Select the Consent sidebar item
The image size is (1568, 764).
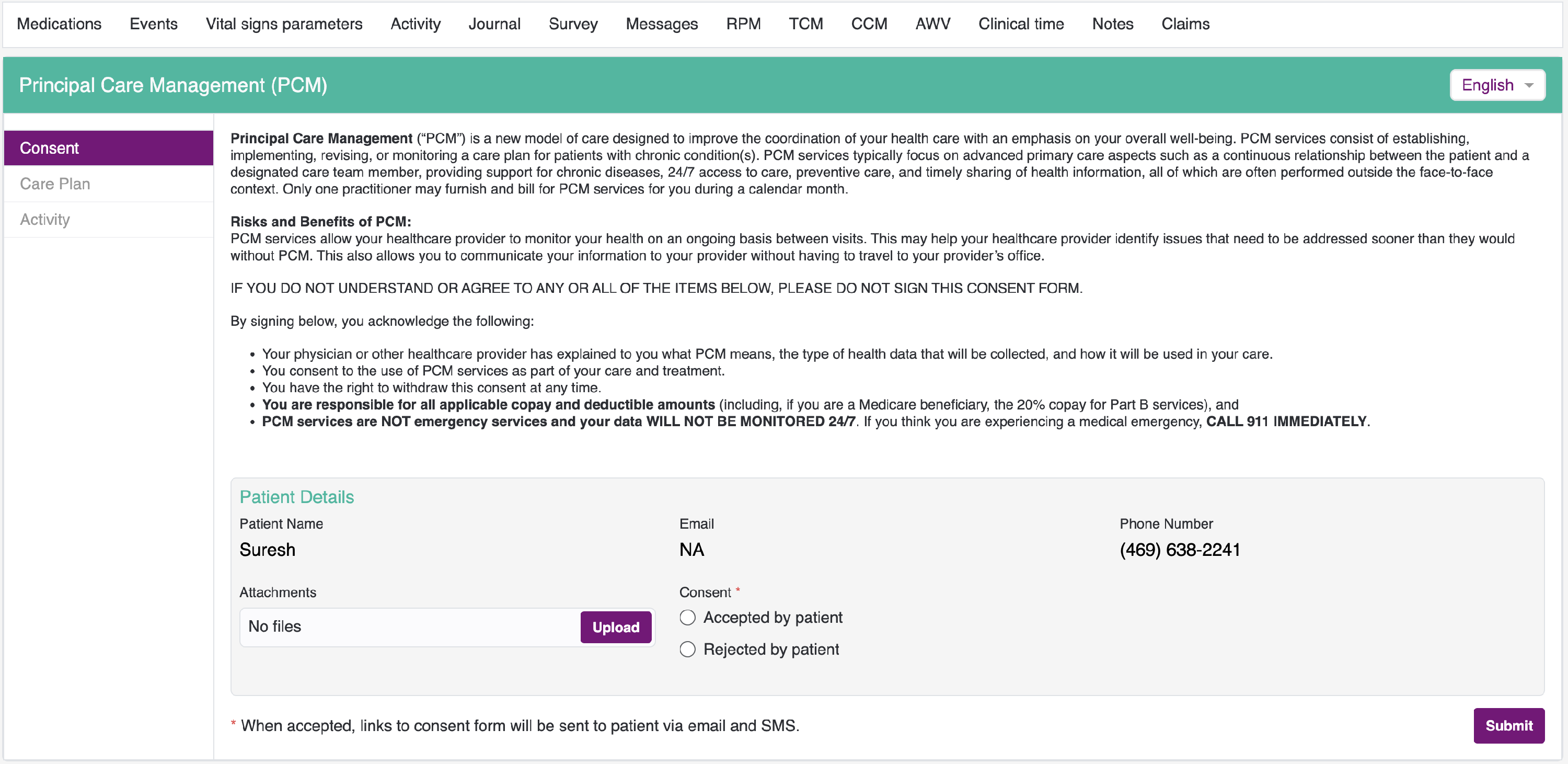tap(49, 148)
